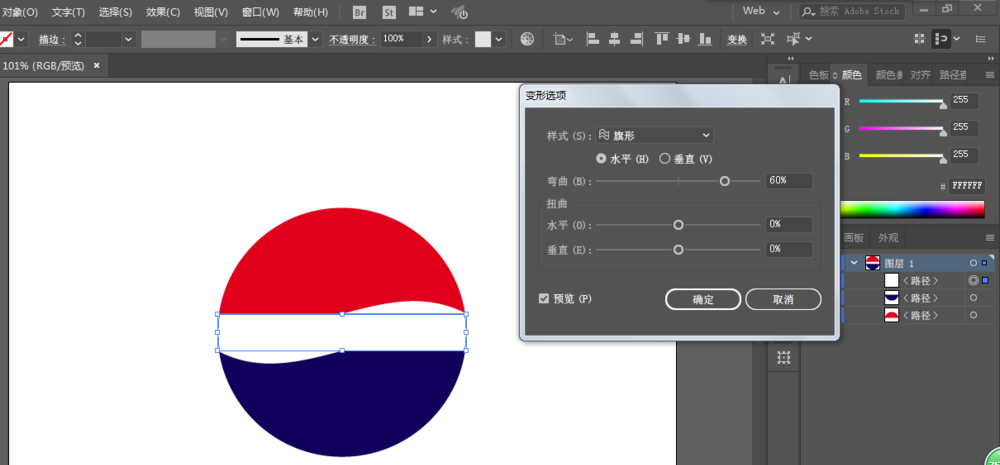Switch to the 画板 panel tab
Image resolution: width=1000 pixels, height=465 pixels.
(x=853, y=238)
